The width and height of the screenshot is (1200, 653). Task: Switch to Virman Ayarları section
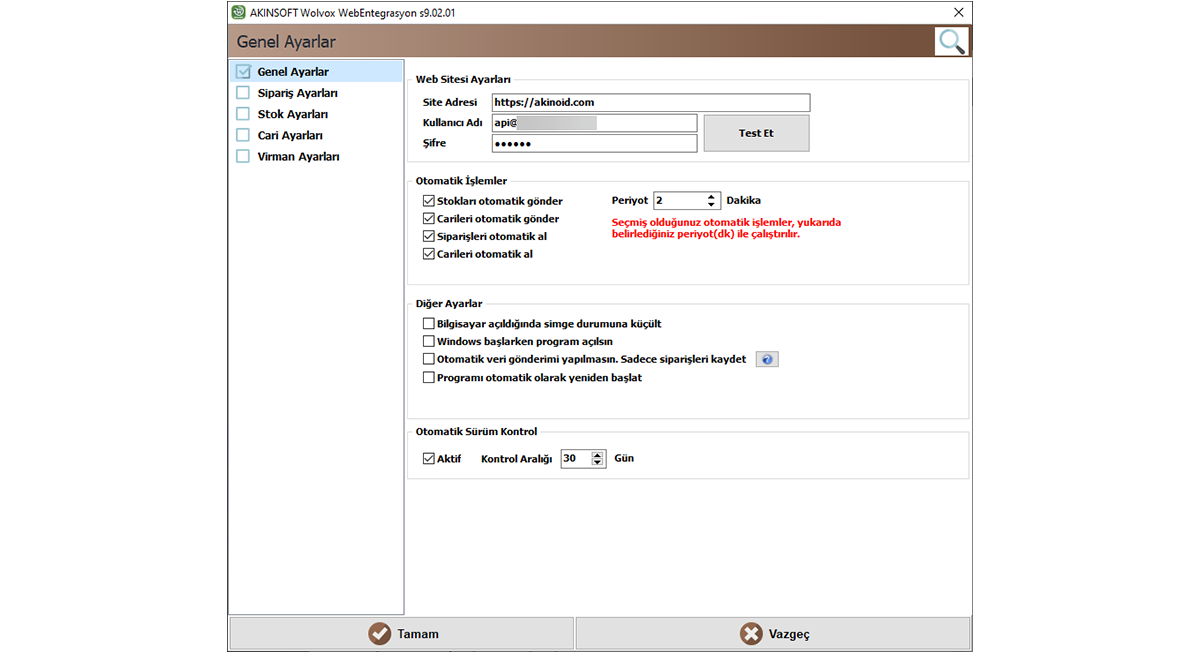[x=298, y=156]
